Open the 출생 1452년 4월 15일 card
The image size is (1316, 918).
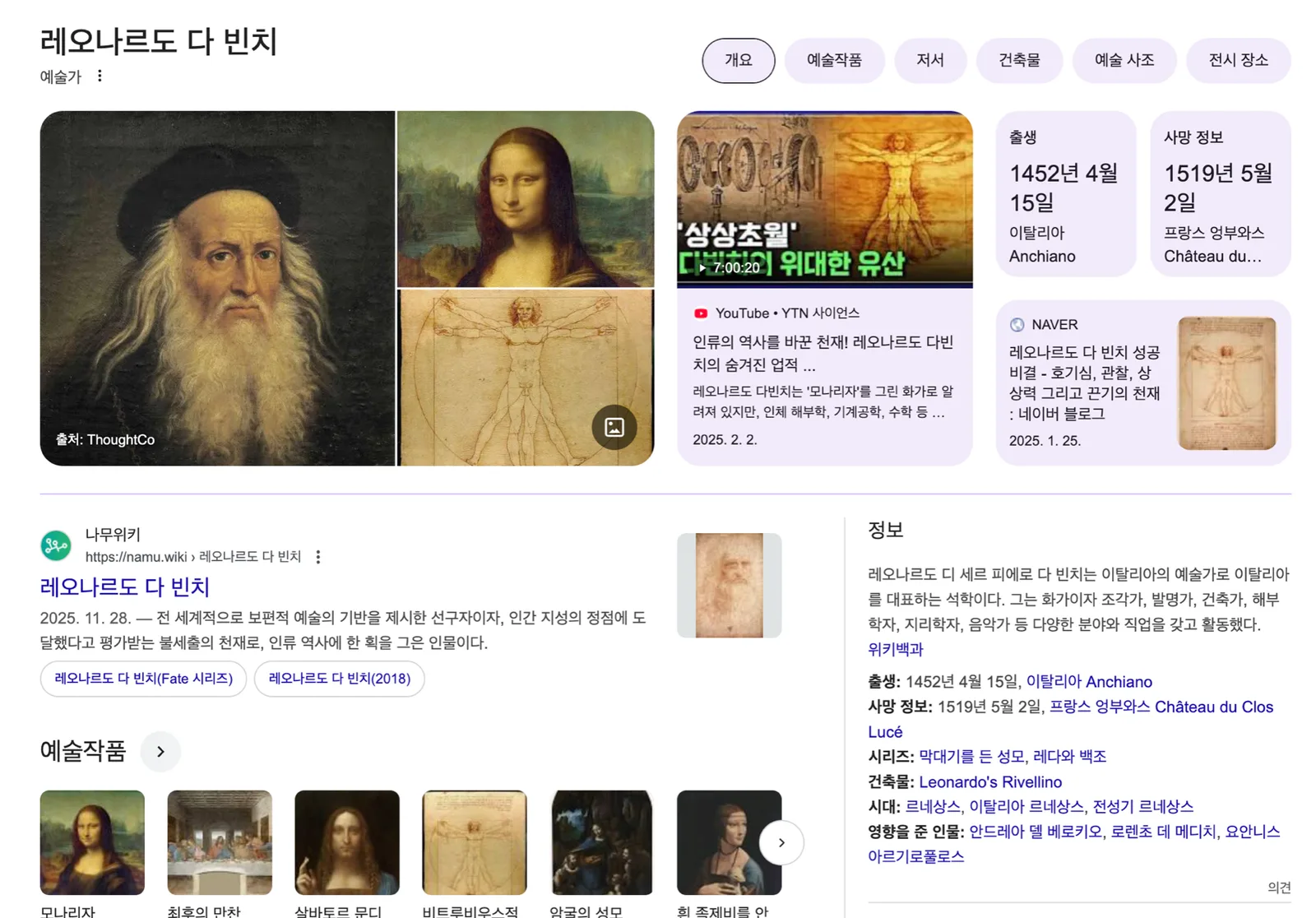click(x=1066, y=194)
